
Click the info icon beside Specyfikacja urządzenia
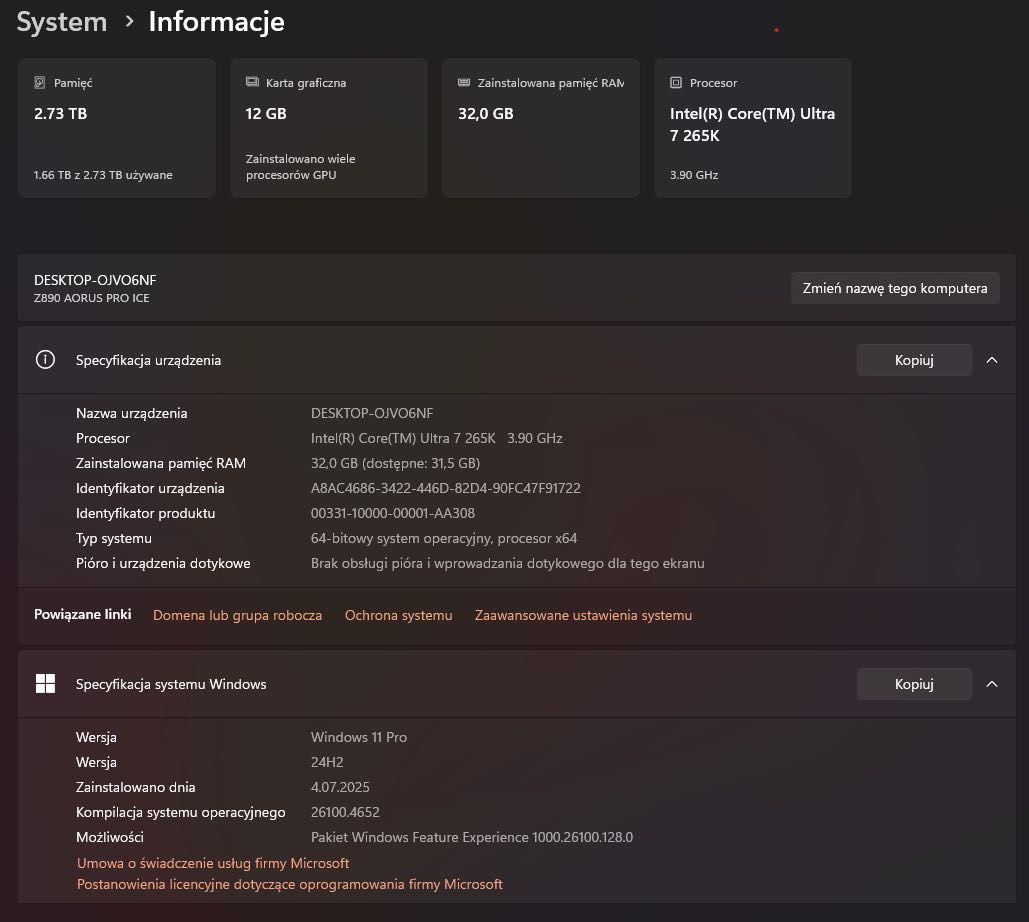point(45,360)
